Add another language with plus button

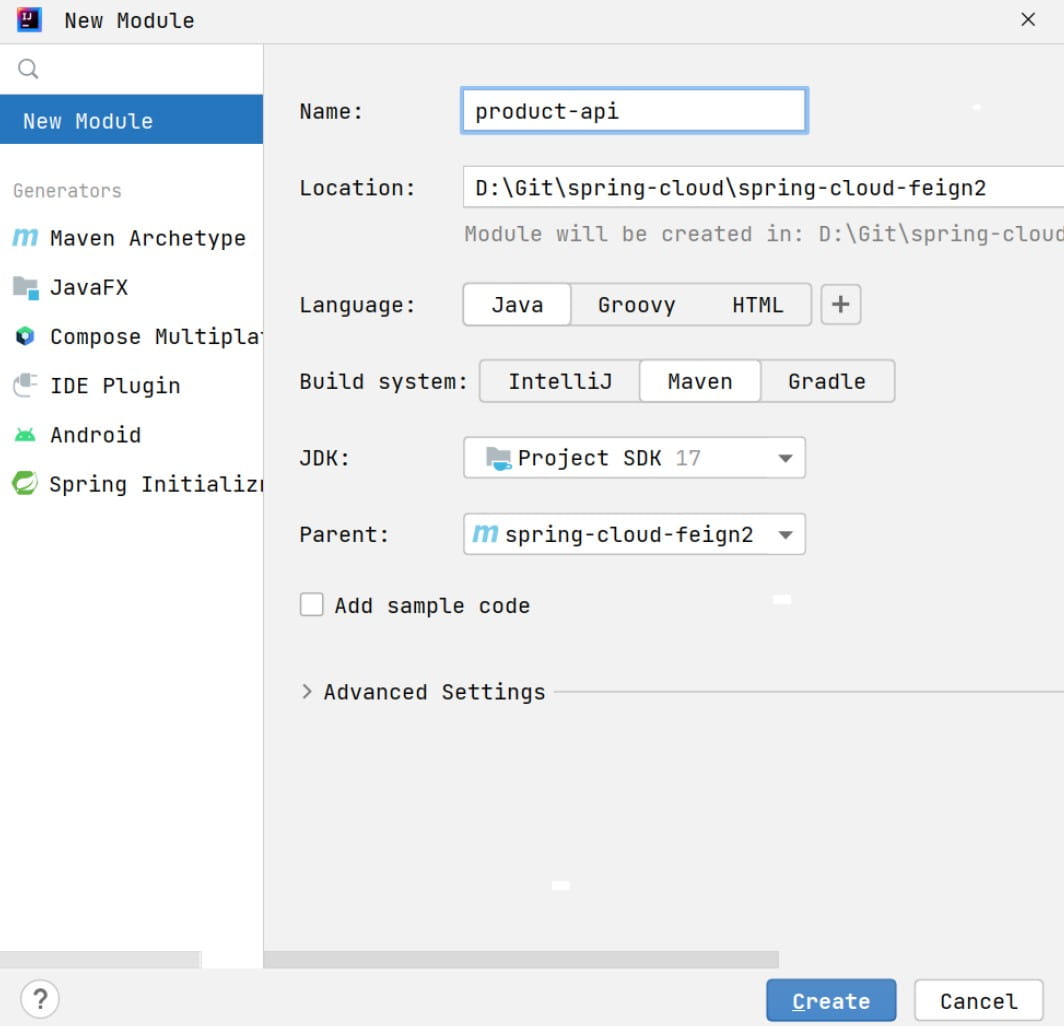(840, 305)
